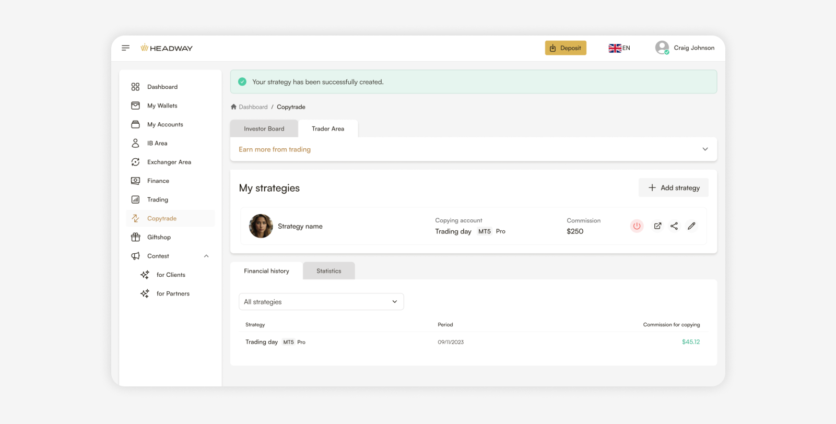This screenshot has width=836, height=424.
Task: Expand Earn more from trading panel
Action: 704,149
